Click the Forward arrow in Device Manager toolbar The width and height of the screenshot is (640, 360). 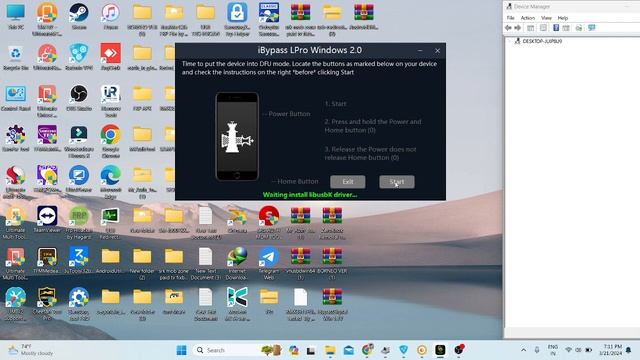click(518, 28)
